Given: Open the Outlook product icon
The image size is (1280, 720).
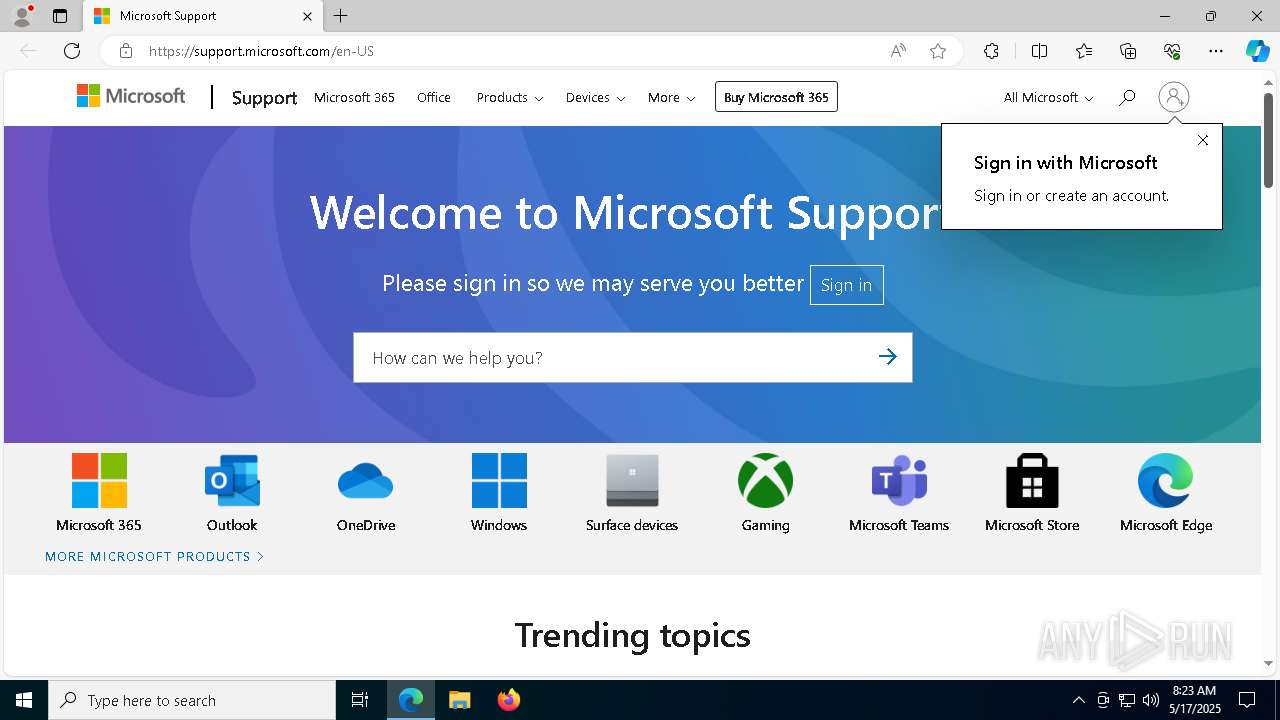Looking at the screenshot, I should (x=232, y=481).
